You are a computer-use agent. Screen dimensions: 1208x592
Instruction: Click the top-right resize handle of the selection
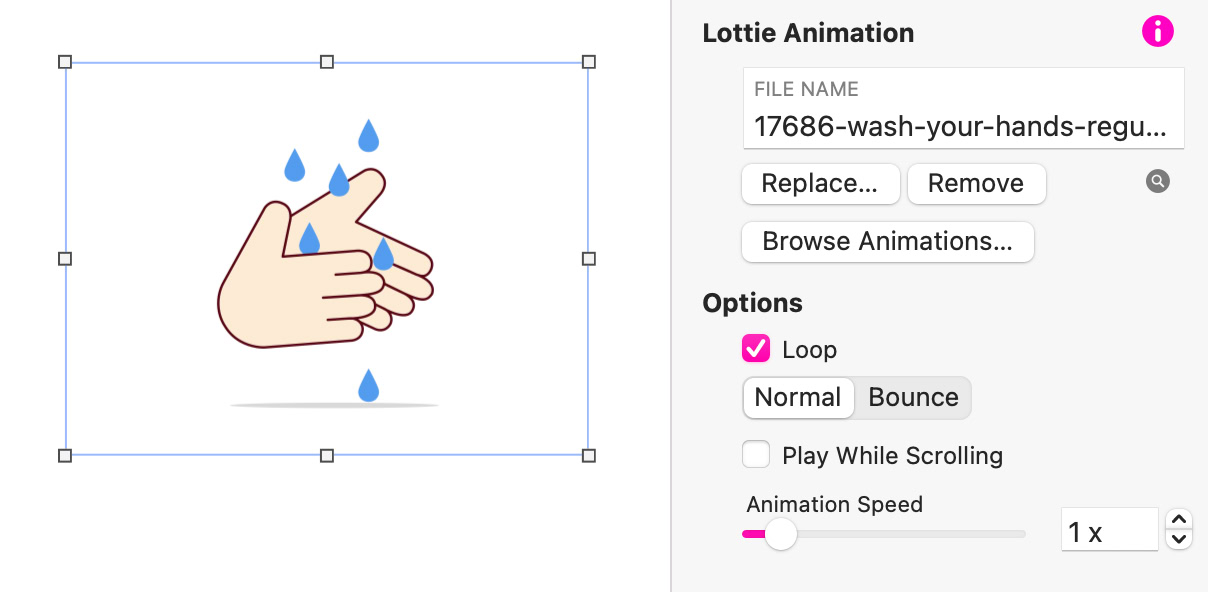pos(588,62)
